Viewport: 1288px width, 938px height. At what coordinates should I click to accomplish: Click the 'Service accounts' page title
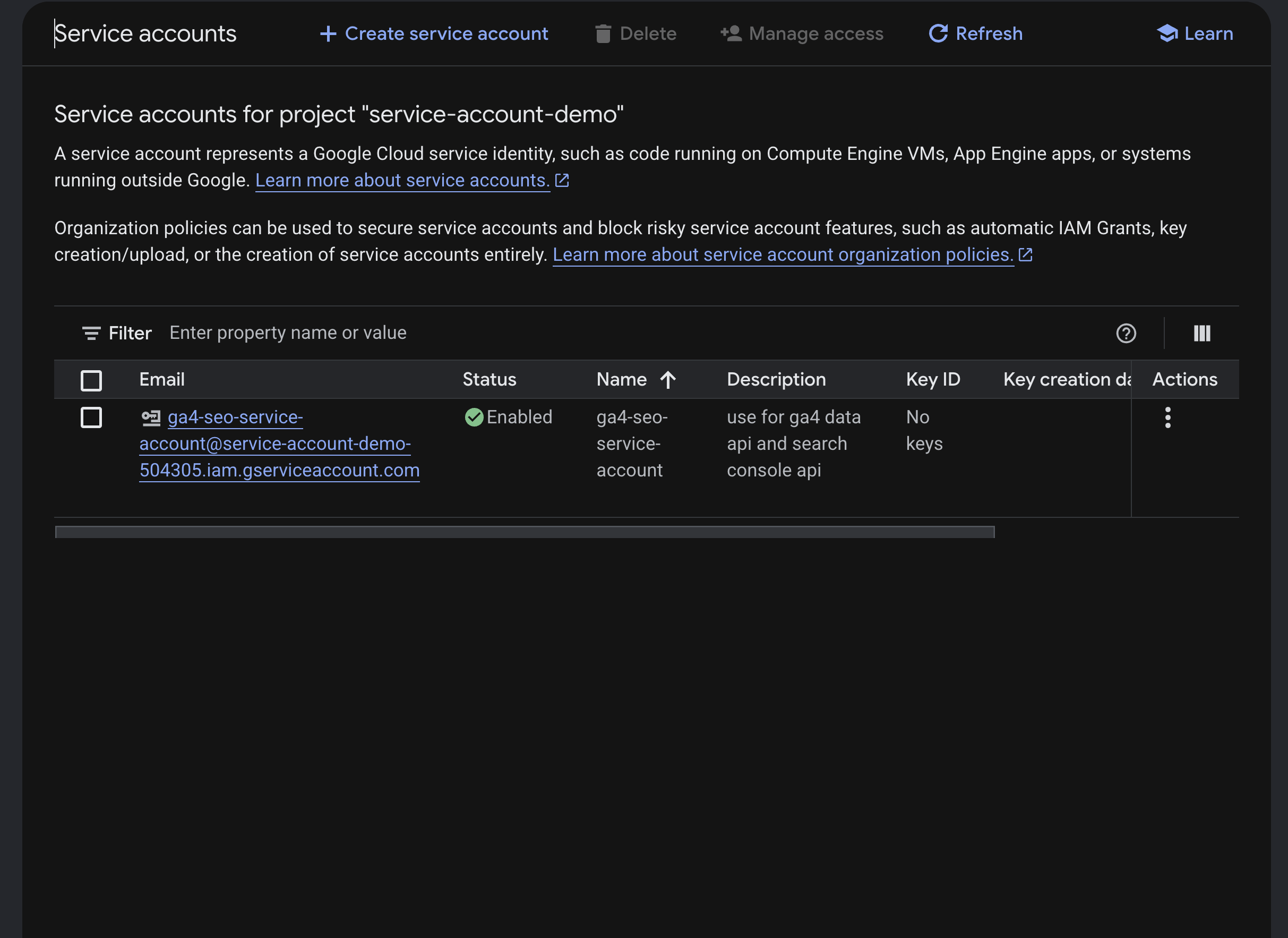click(145, 33)
